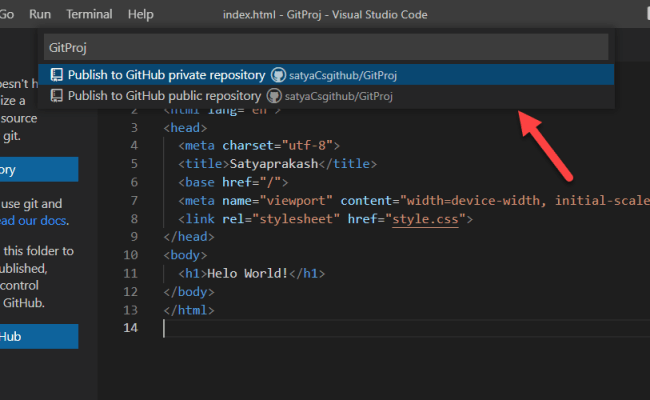Click the Initialize Repository blue button
Image resolution: width=650 pixels, height=400 pixels.
click(x=39, y=169)
